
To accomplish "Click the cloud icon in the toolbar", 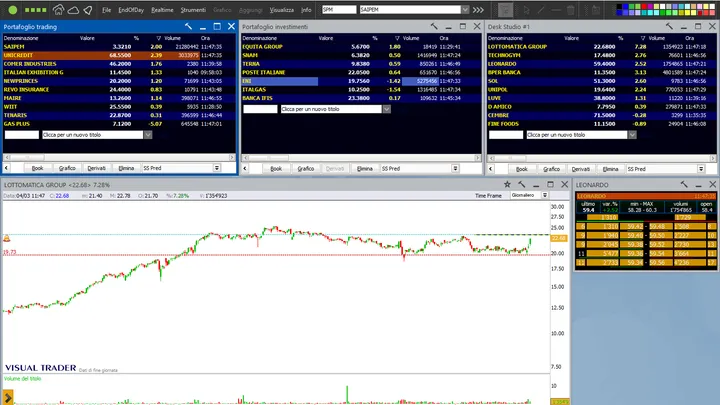I will (73, 10).
